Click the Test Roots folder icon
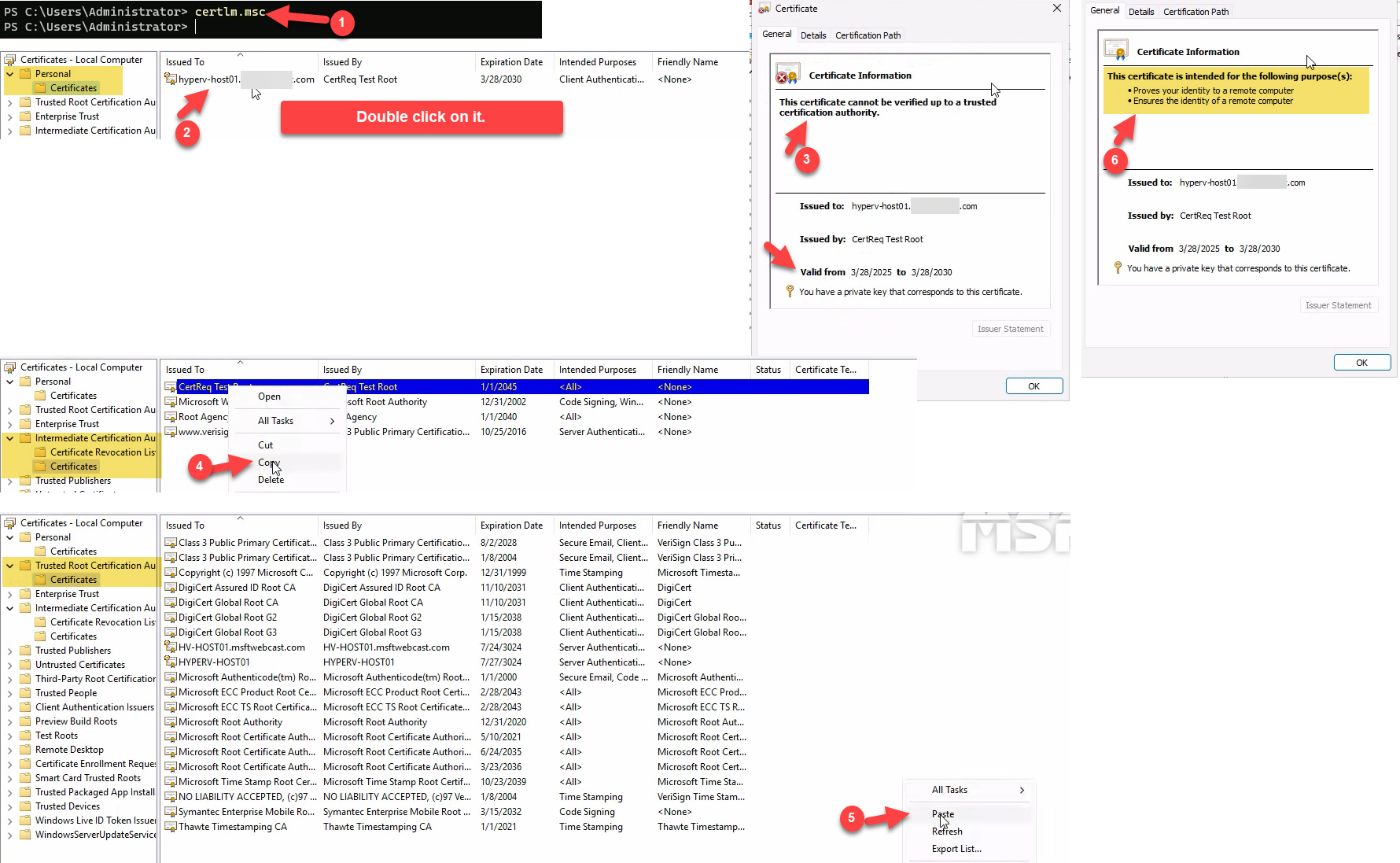 point(25,736)
